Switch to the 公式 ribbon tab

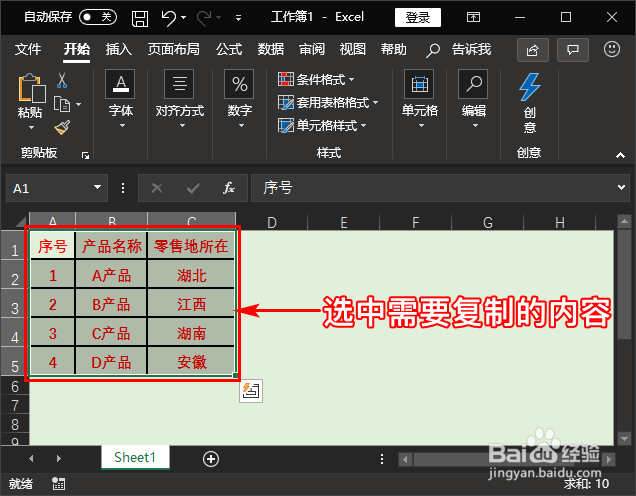pos(229,49)
